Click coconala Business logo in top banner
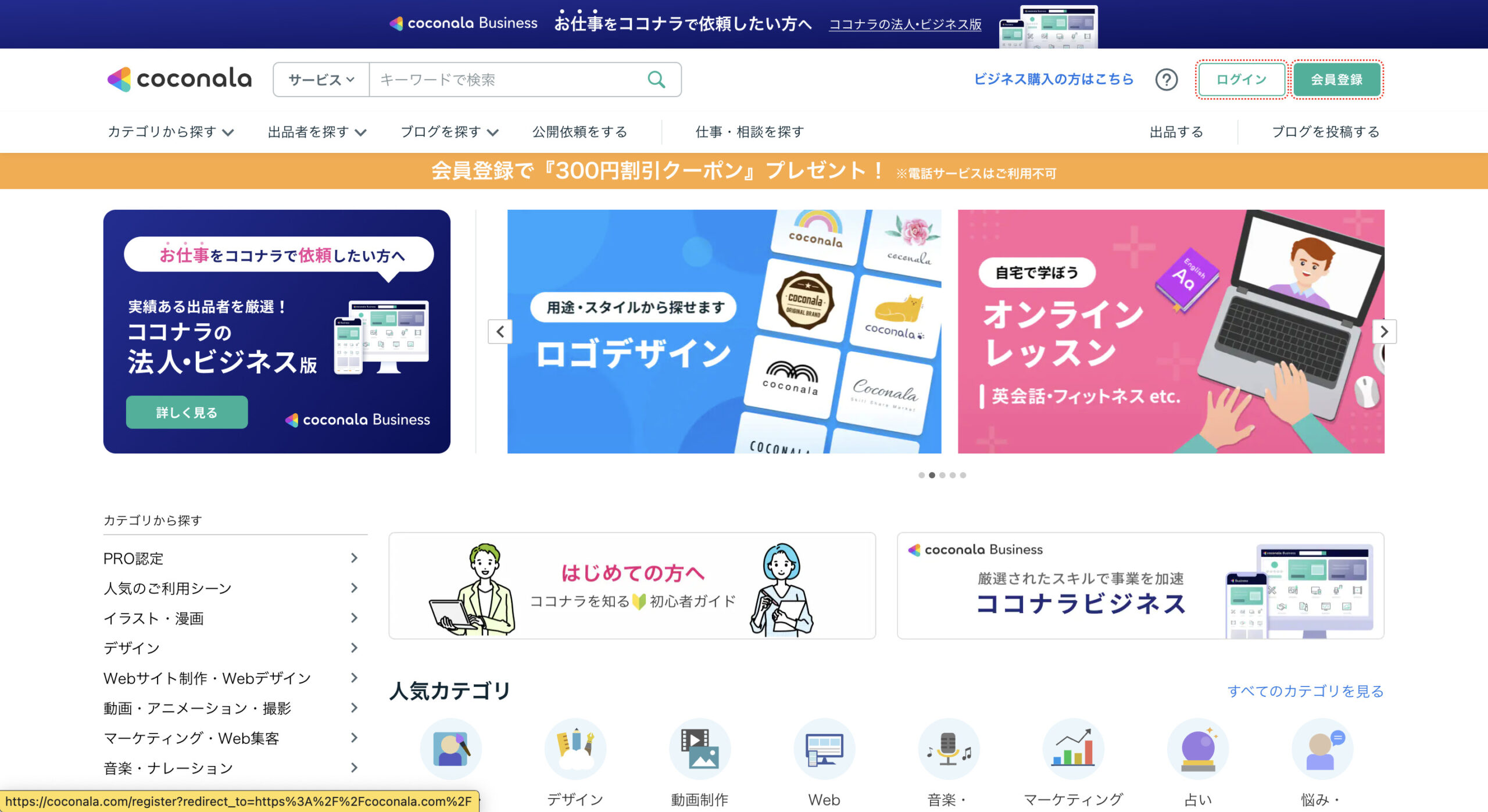 (463, 23)
